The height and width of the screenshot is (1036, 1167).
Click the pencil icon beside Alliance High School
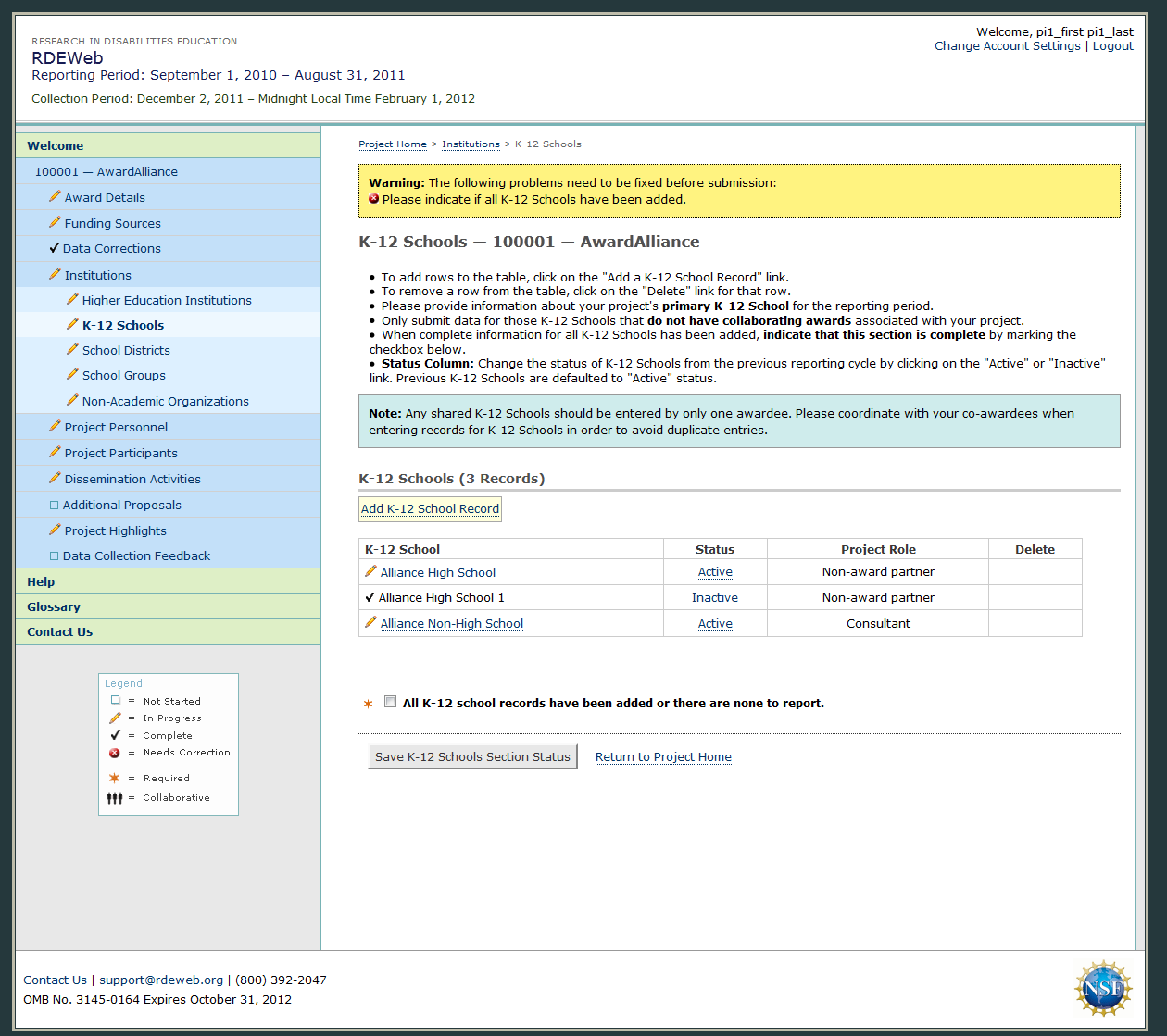(370, 572)
